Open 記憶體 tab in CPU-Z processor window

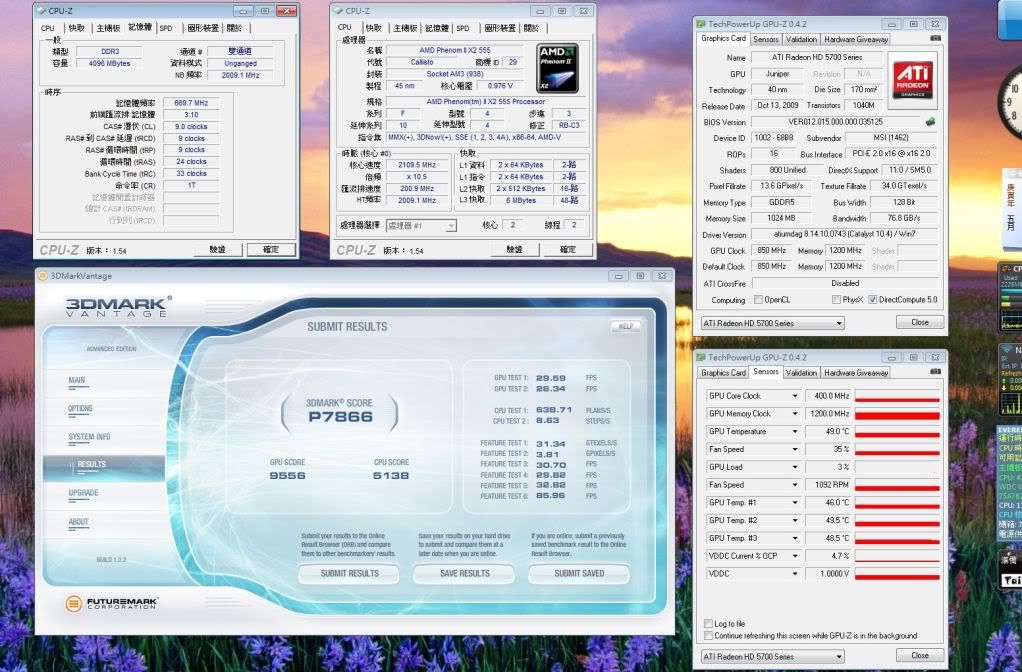[437, 28]
